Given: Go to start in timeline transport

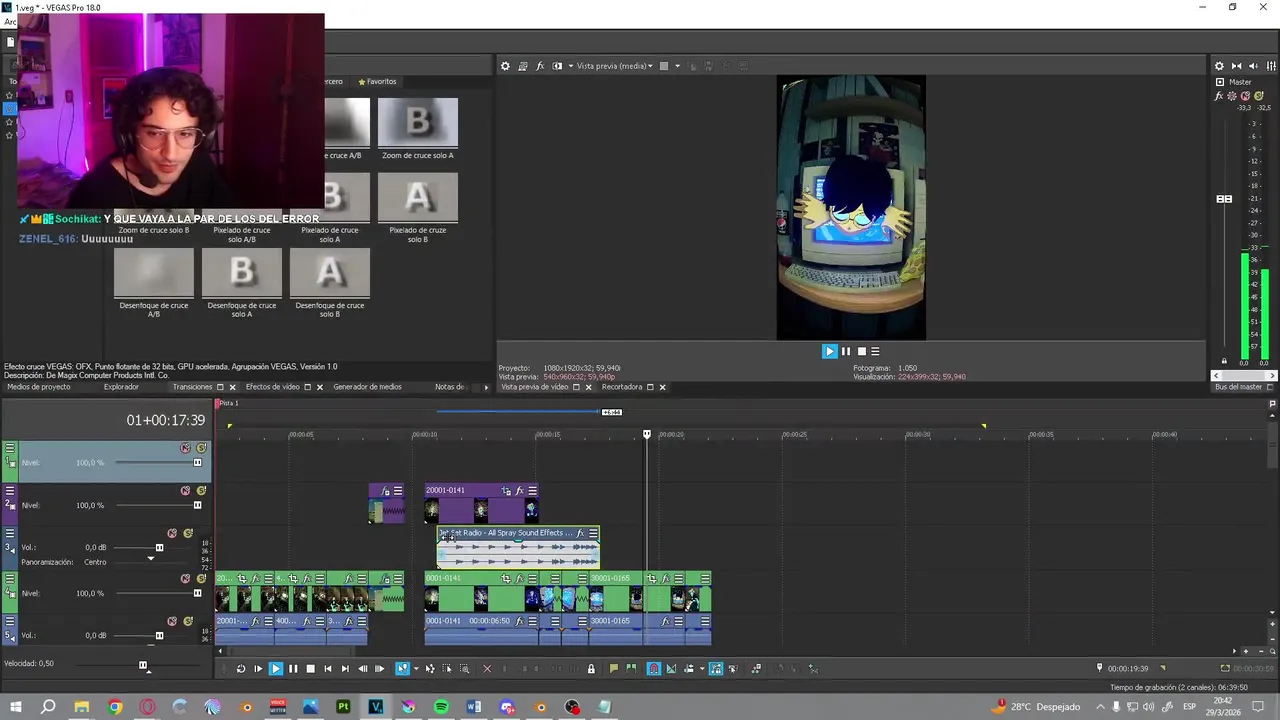Looking at the screenshot, I should pos(327,669).
